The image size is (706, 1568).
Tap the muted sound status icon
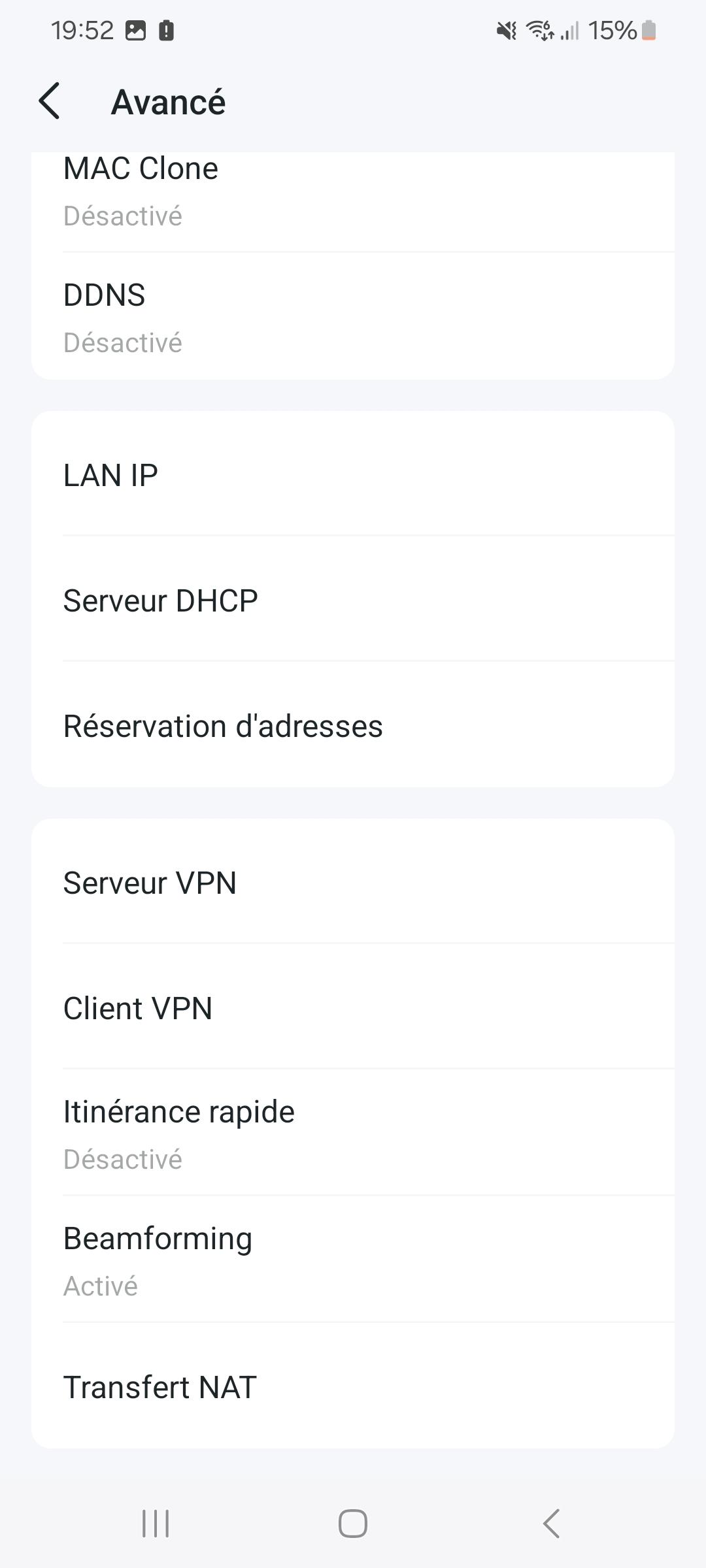click(507, 30)
